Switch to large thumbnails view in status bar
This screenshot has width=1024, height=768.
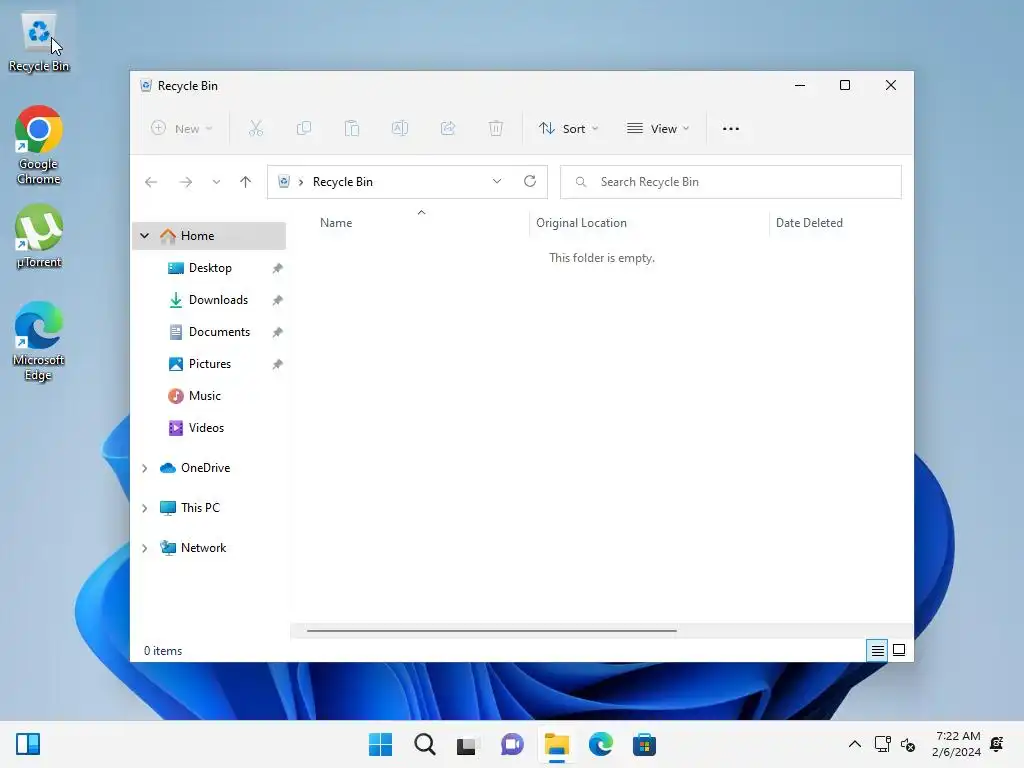tap(899, 650)
